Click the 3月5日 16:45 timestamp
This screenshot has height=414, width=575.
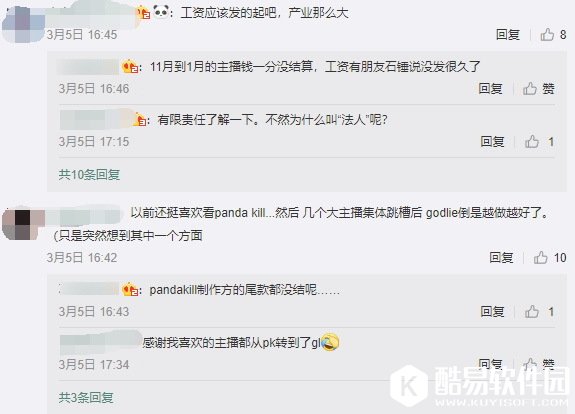[82, 35]
